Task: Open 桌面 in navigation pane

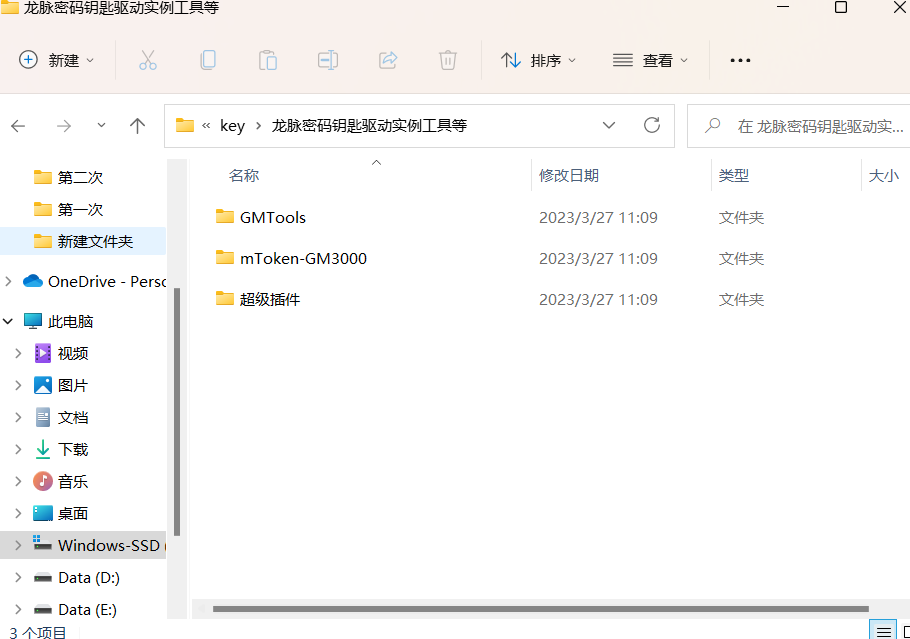Action: coord(73,514)
